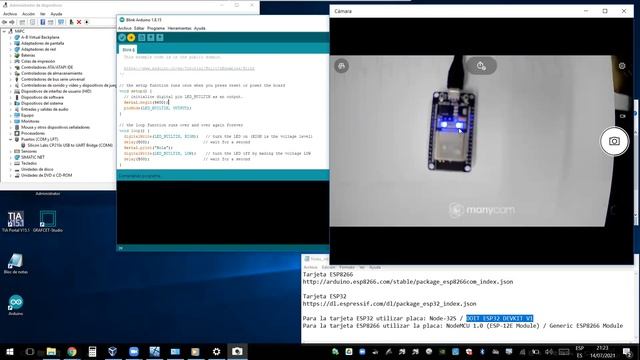Click the Camera app taskbar icon
The width and height of the screenshot is (640, 360).
237,351
